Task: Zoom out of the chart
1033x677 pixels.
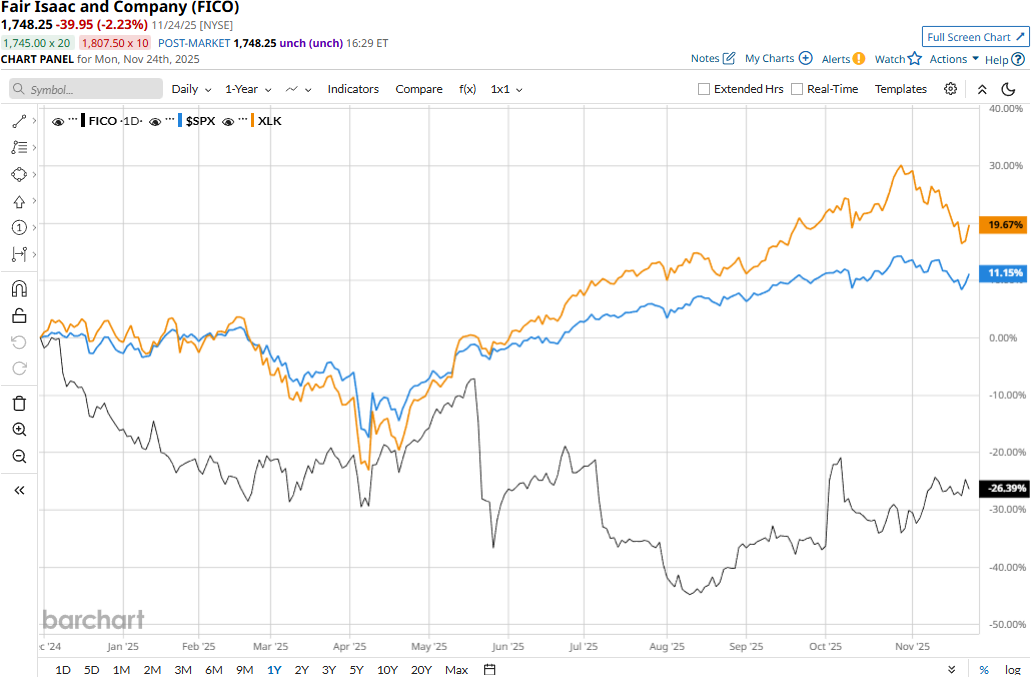Action: click(x=19, y=456)
